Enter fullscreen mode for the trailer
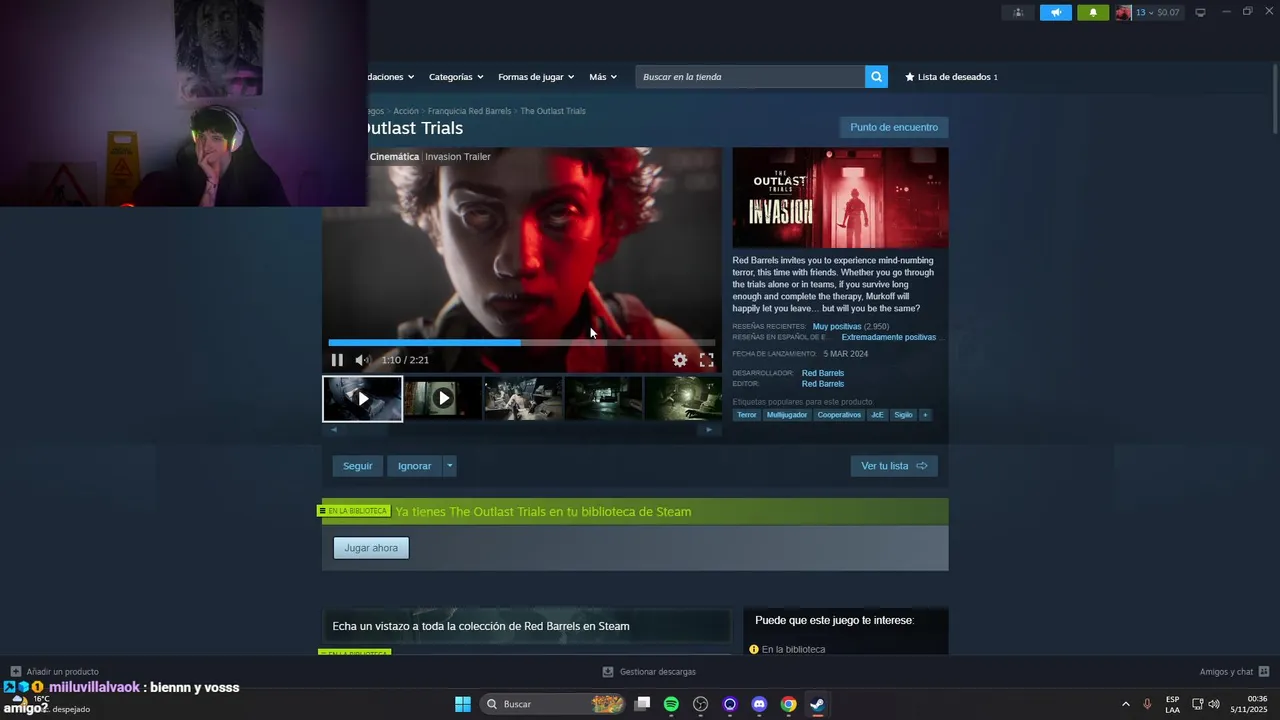This screenshot has height=720, width=1280. pyautogui.click(x=707, y=360)
